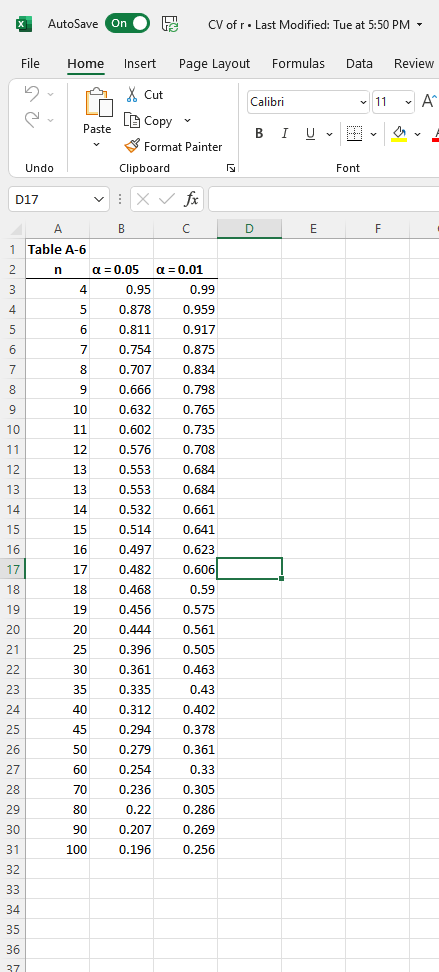The height and width of the screenshot is (972, 439).
Task: Expand the Copy options arrow
Action: (x=187, y=121)
